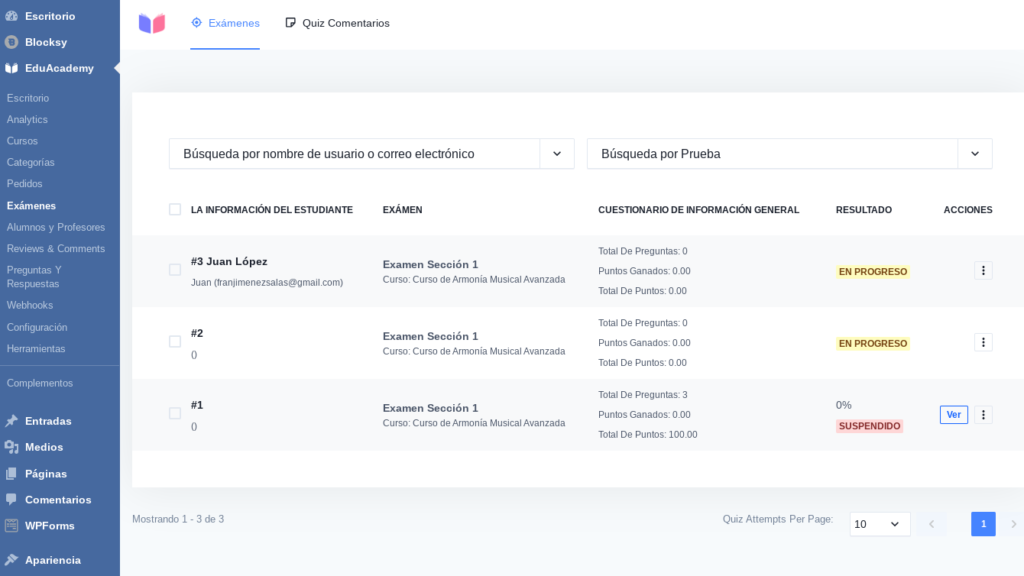This screenshot has width=1024, height=576.
Task: Open three-dot actions menu for attempt #1
Action: pyautogui.click(x=983, y=415)
